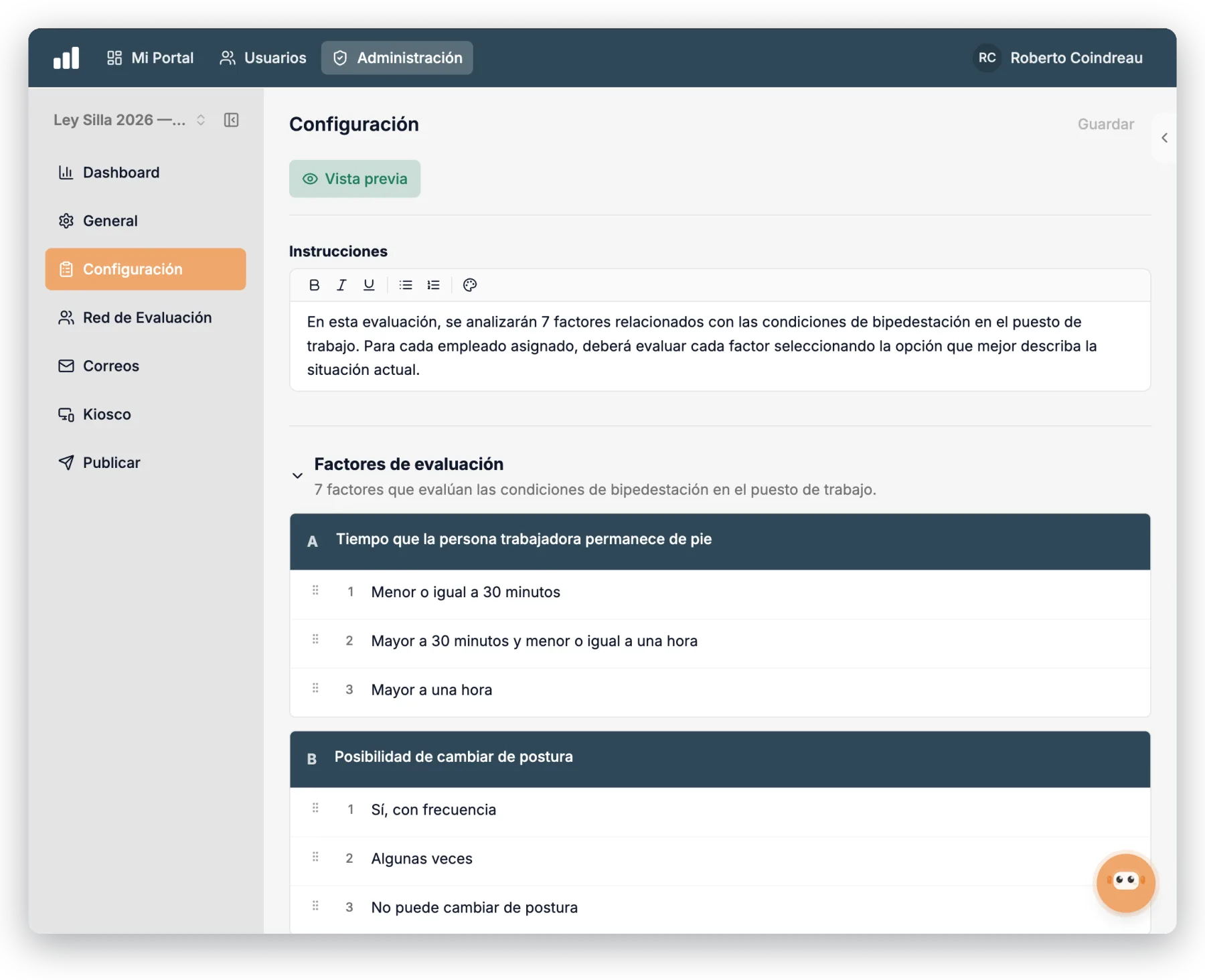Click factor B header Posibilidad de cambiar de postura
The height and width of the screenshot is (980, 1205).
pos(720,759)
